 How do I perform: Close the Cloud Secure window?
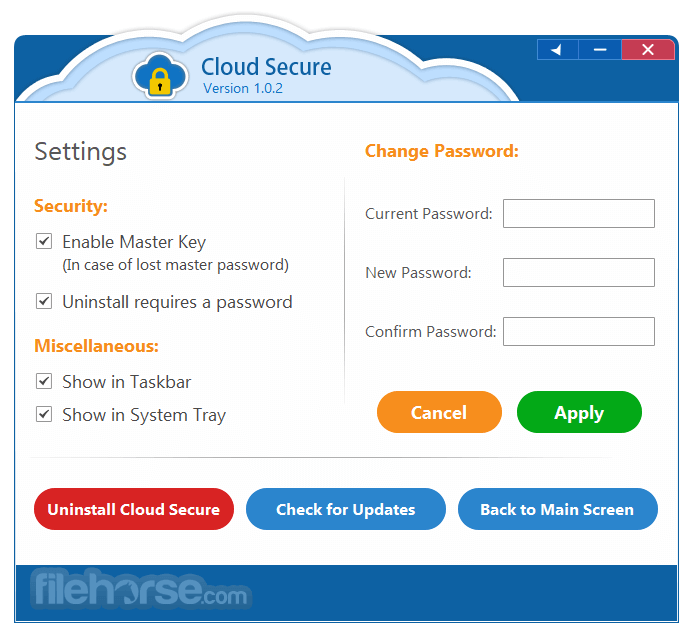coord(648,50)
